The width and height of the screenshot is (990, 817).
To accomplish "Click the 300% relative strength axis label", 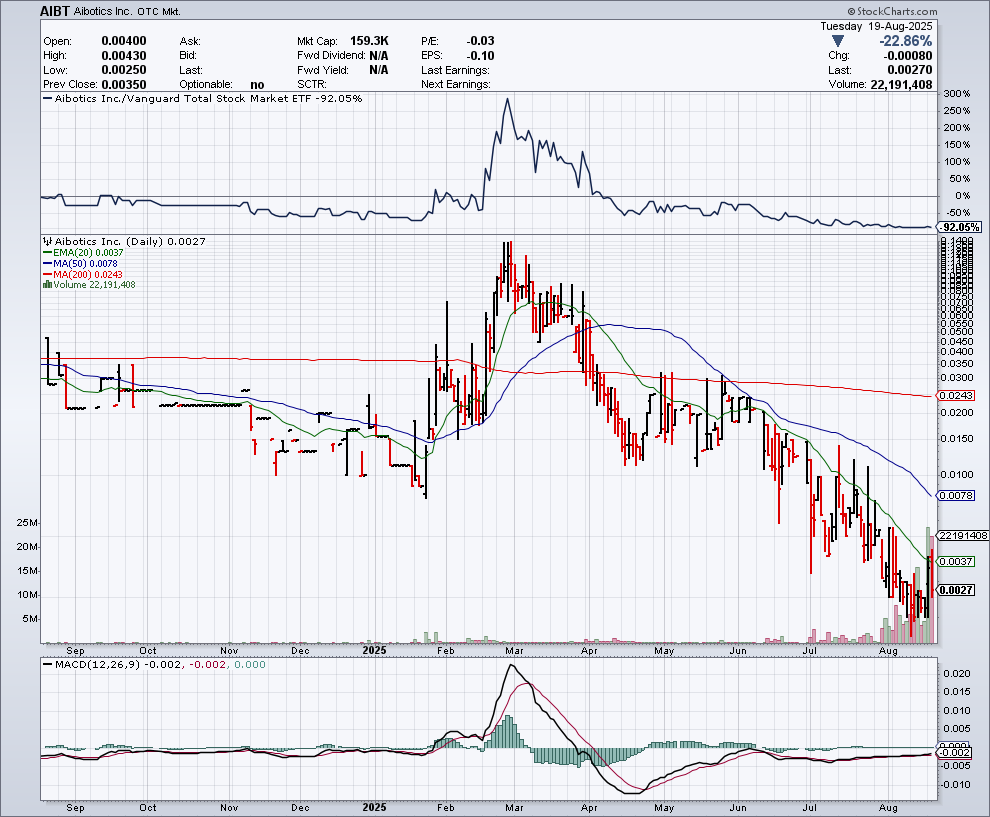I will 957,93.
